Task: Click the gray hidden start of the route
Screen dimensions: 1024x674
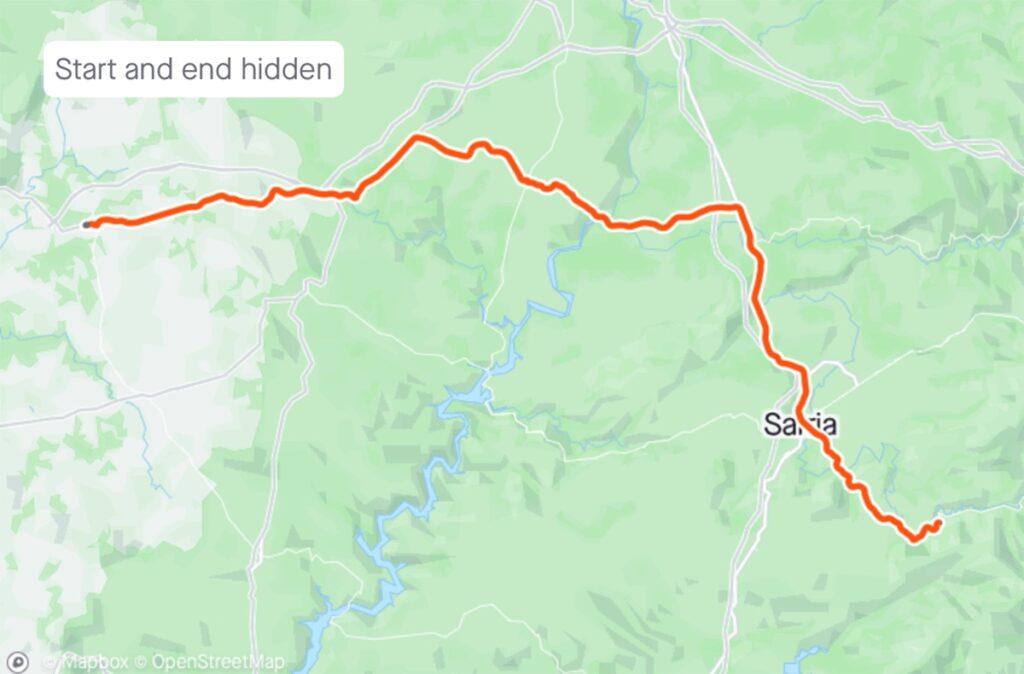Action: click(87, 225)
